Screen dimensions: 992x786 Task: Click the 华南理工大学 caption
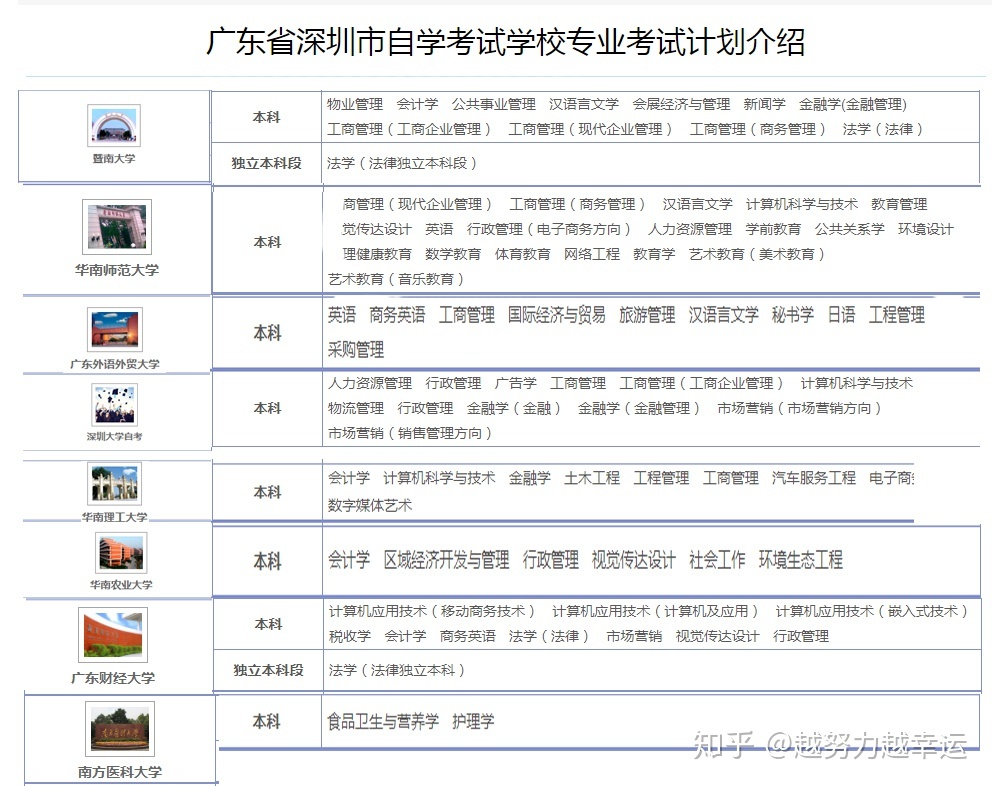coord(115,516)
